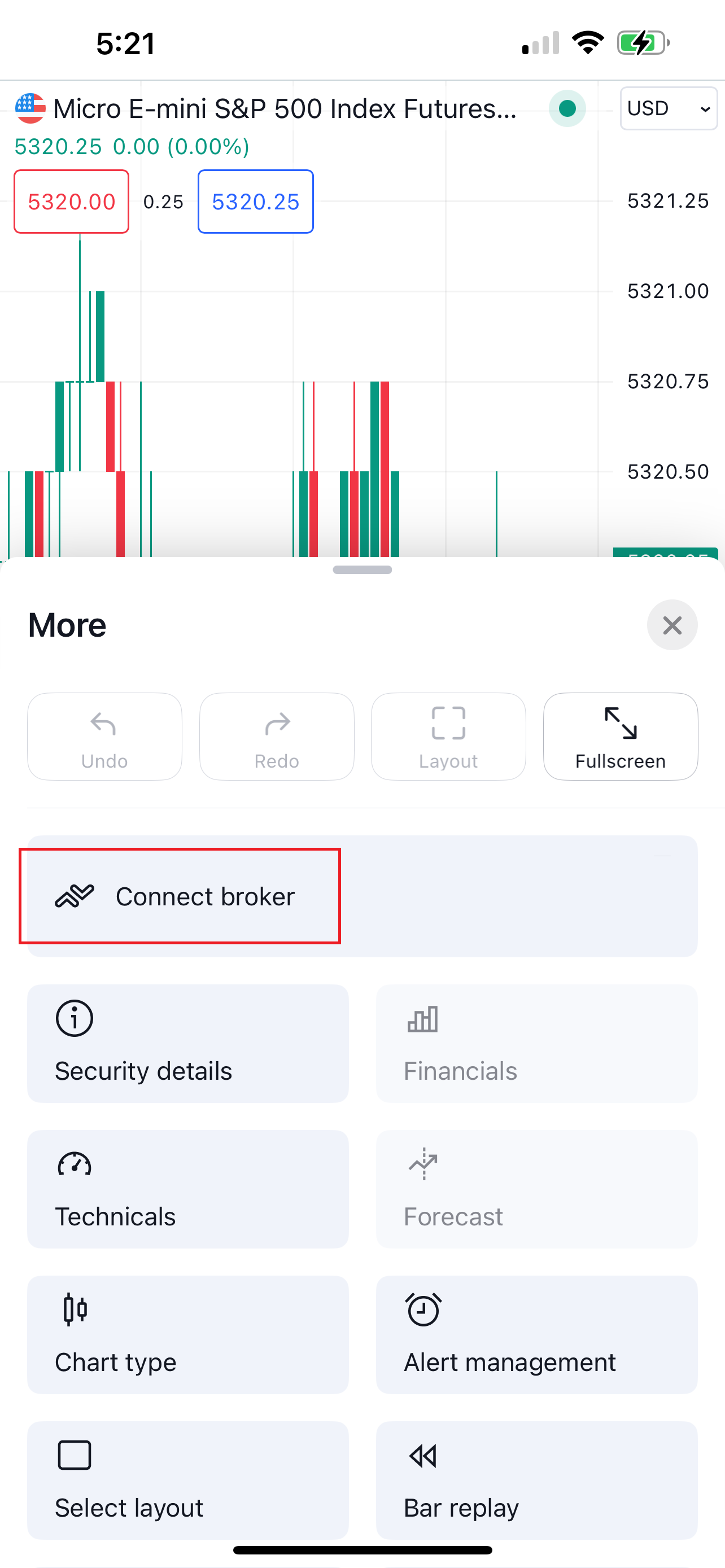Open Alert management clock icon

[423, 1309]
